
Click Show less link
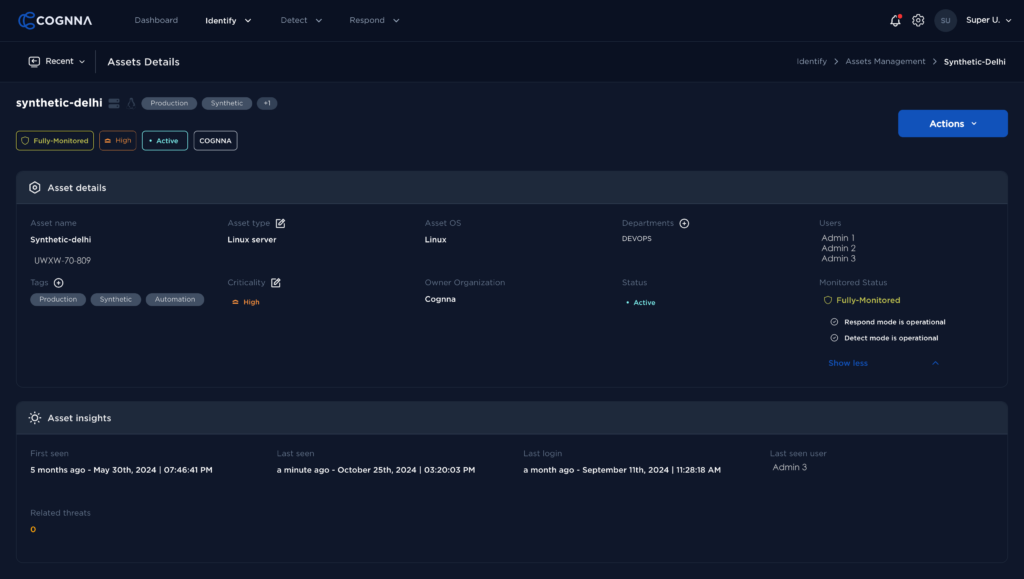click(x=848, y=363)
